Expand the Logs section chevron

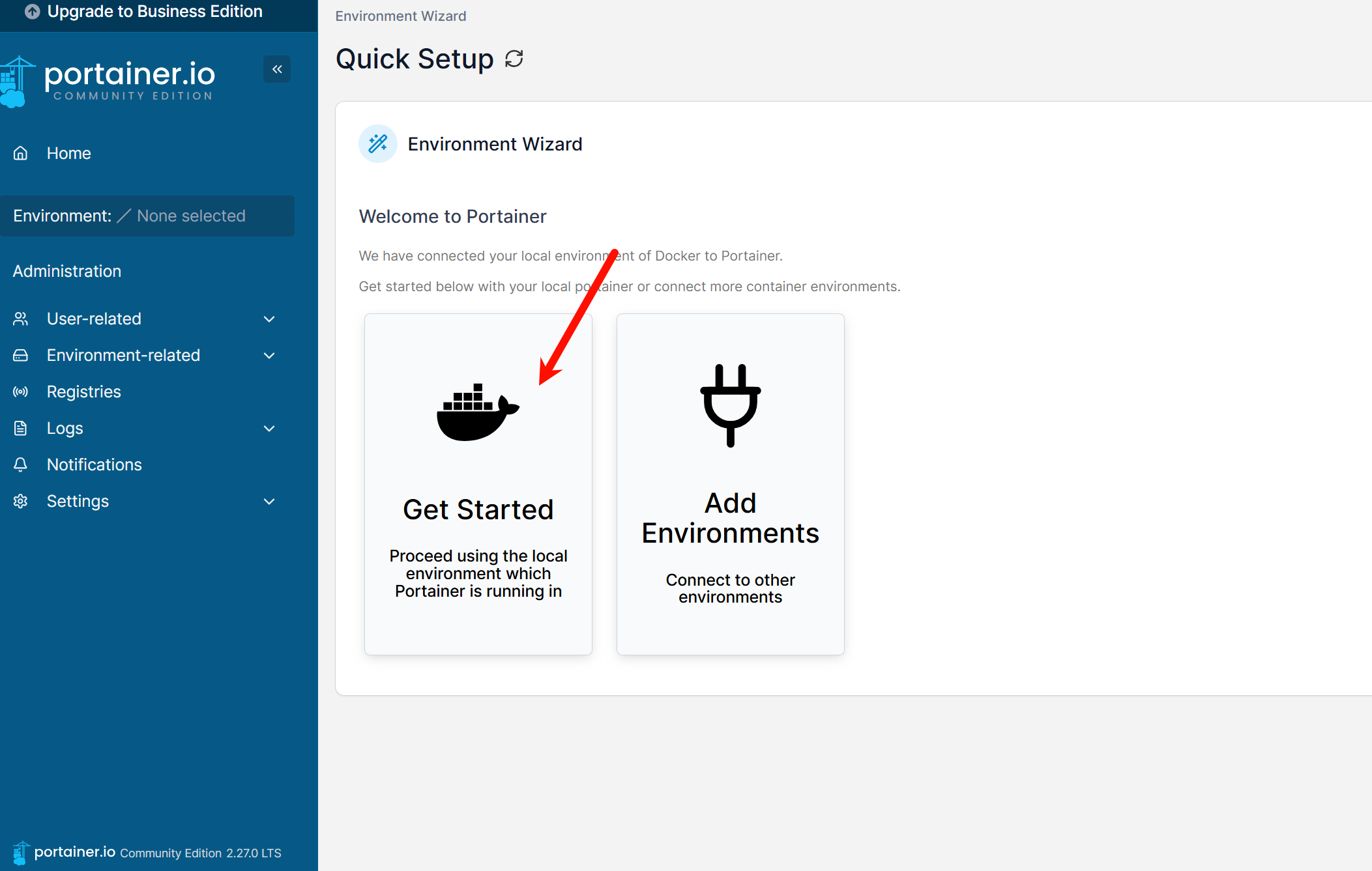(x=269, y=428)
